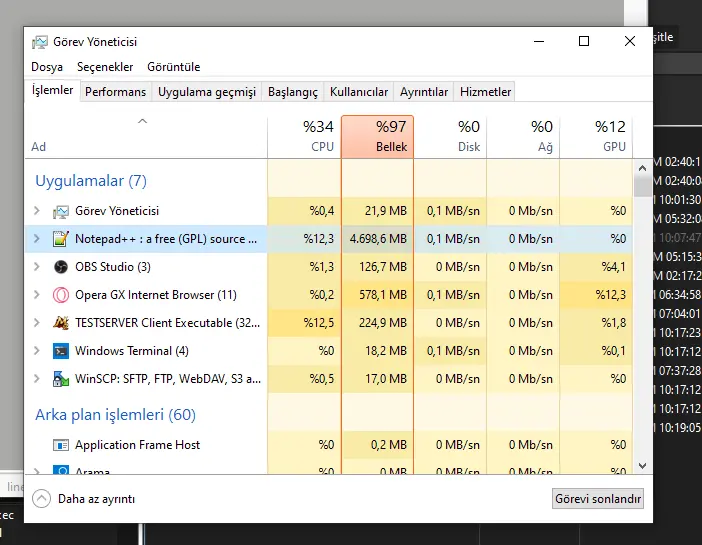Click Arka plan işlemleri (60) heading
Image resolution: width=702 pixels, height=545 pixels.
[x=116, y=415]
